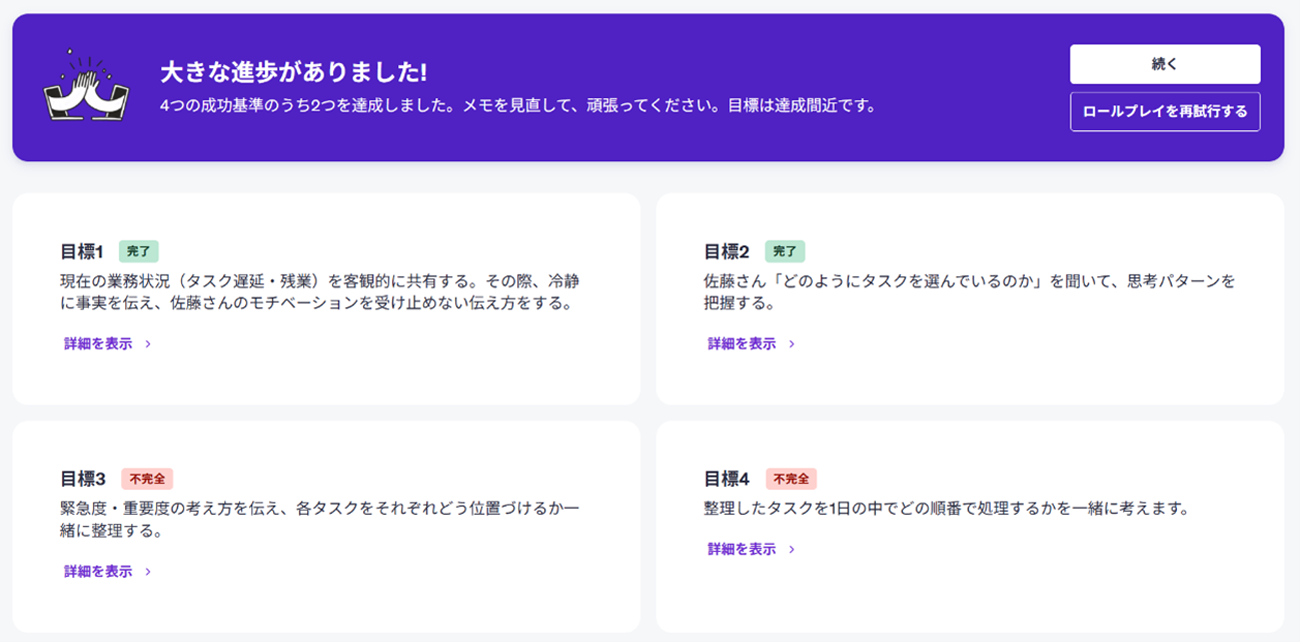The height and width of the screenshot is (642, 1300).
Task: Click ロールプレイを再試行する button
Action: click(x=1165, y=112)
